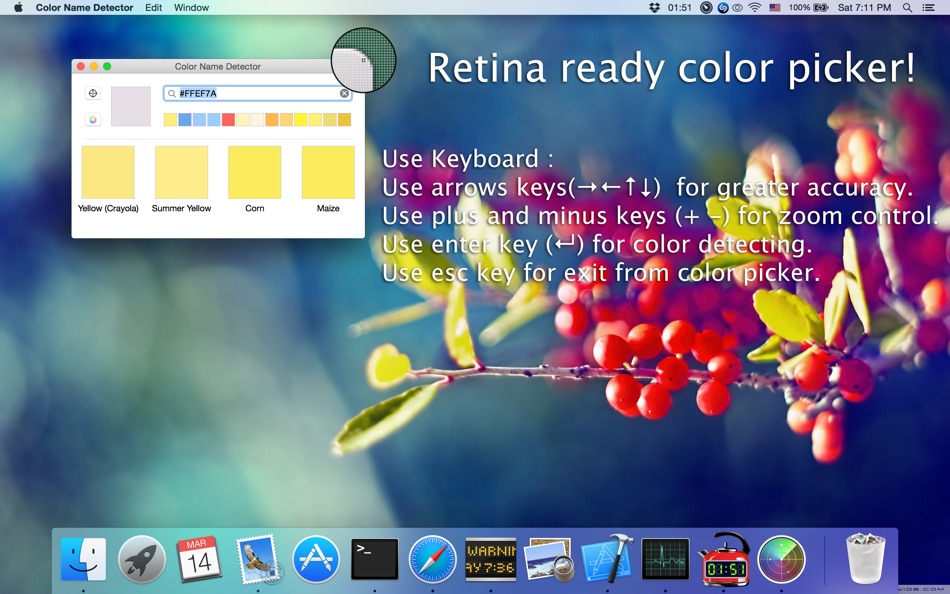
Task: Pick the gold swatch ending the recent colors
Action: tap(344, 119)
